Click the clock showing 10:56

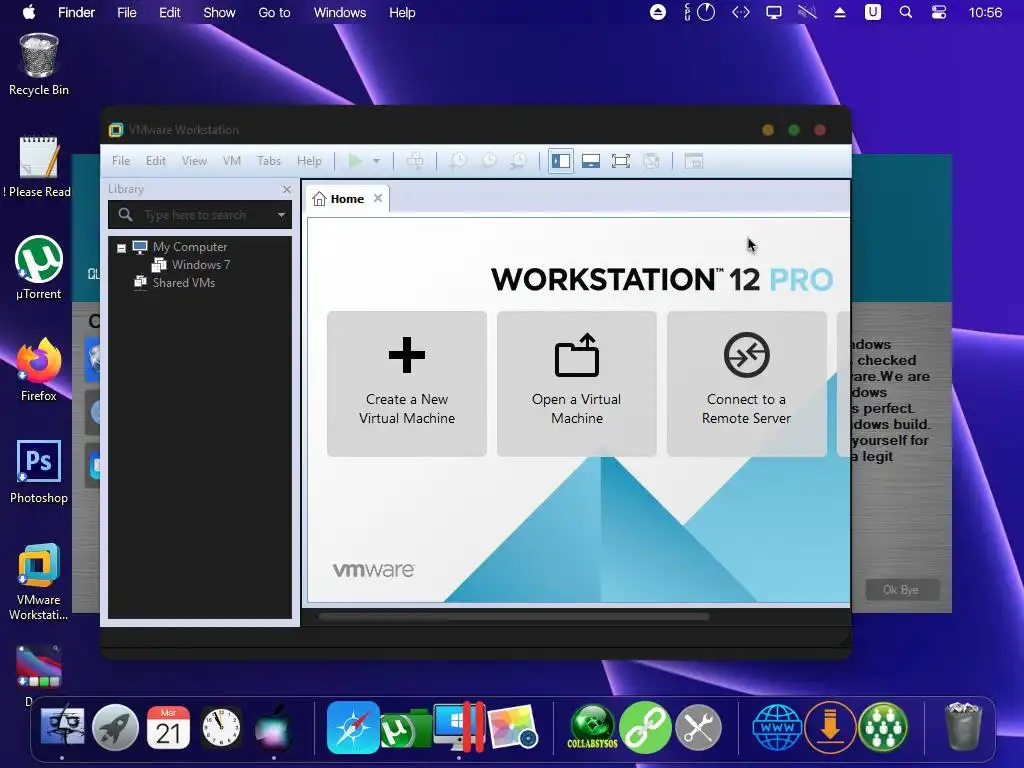pos(985,12)
